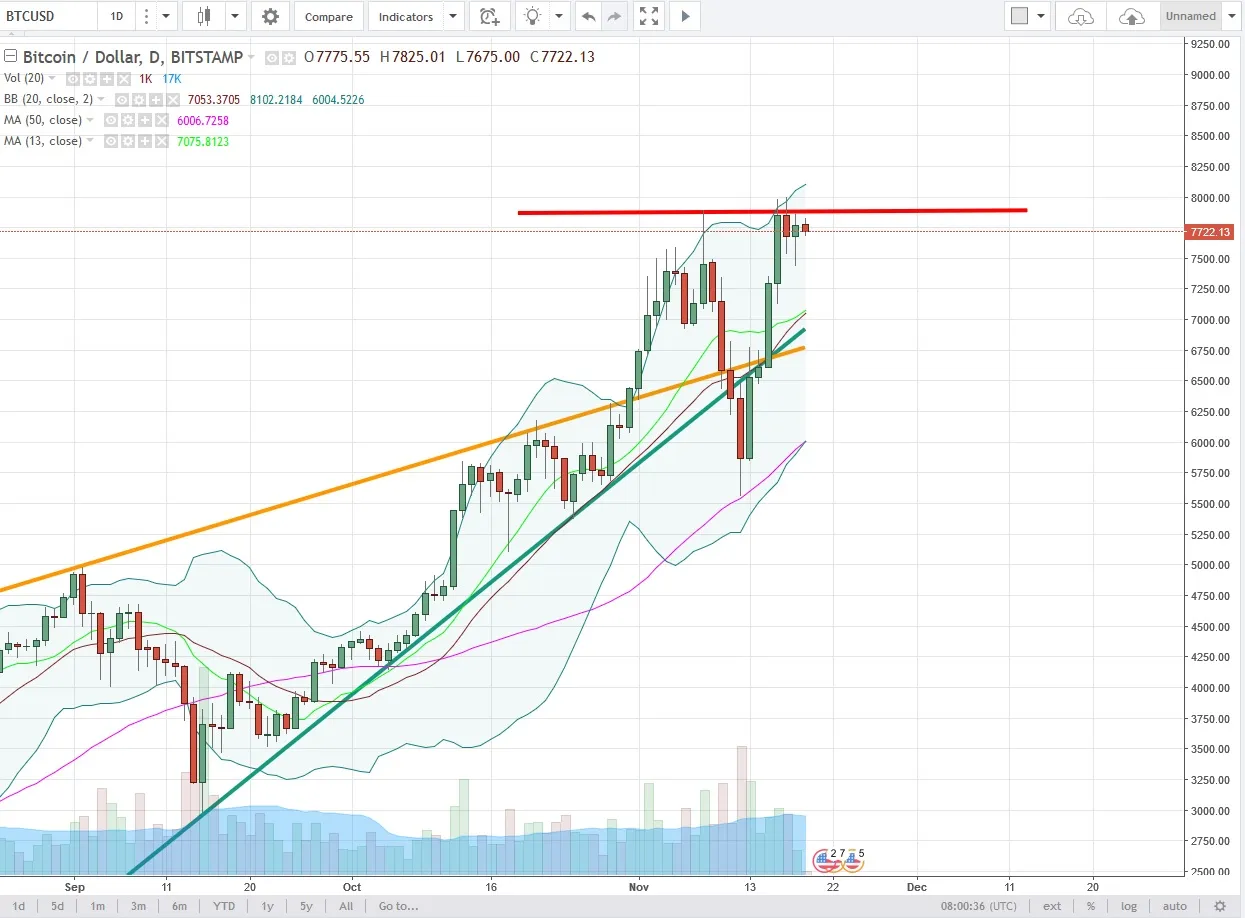
Task: Undo the last chart action
Action: click(x=588, y=16)
